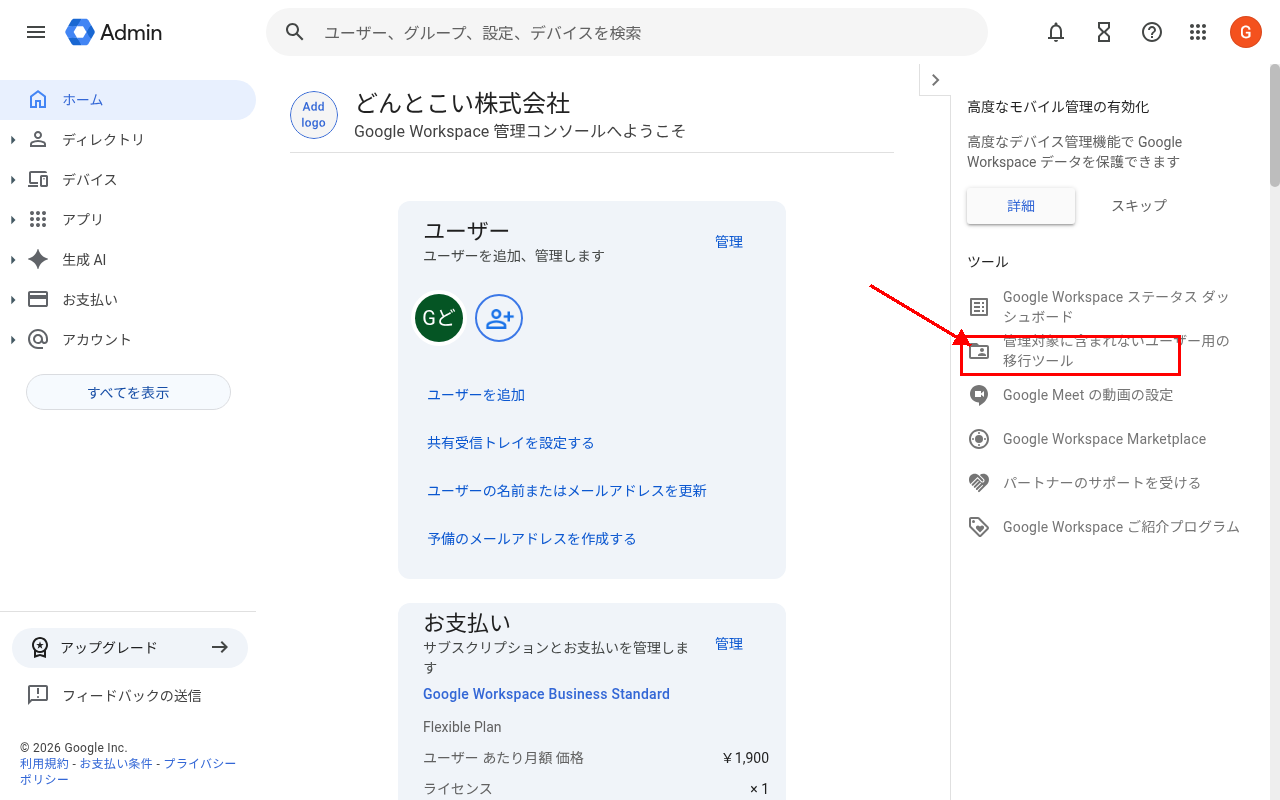The width and height of the screenshot is (1280, 800).
Task: Click the add user person-plus icon
Action: pyautogui.click(x=499, y=318)
